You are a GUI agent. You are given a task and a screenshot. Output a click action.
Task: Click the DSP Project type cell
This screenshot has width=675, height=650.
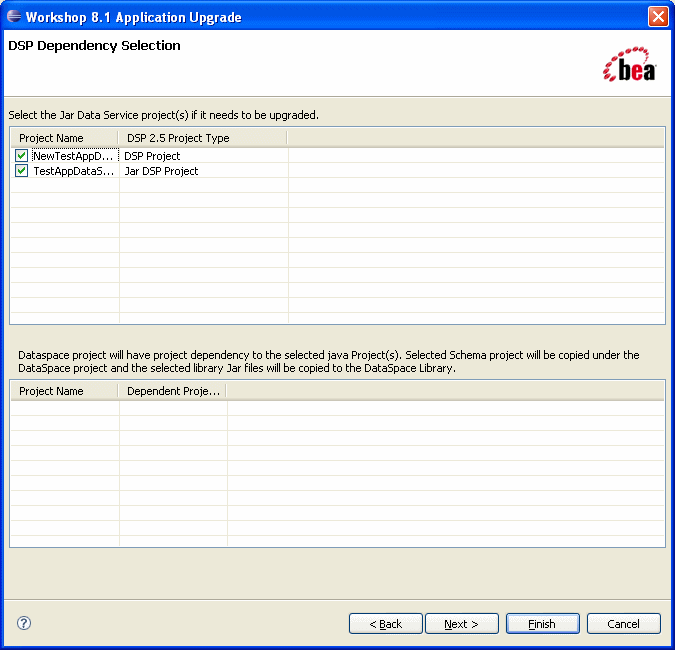pos(152,156)
